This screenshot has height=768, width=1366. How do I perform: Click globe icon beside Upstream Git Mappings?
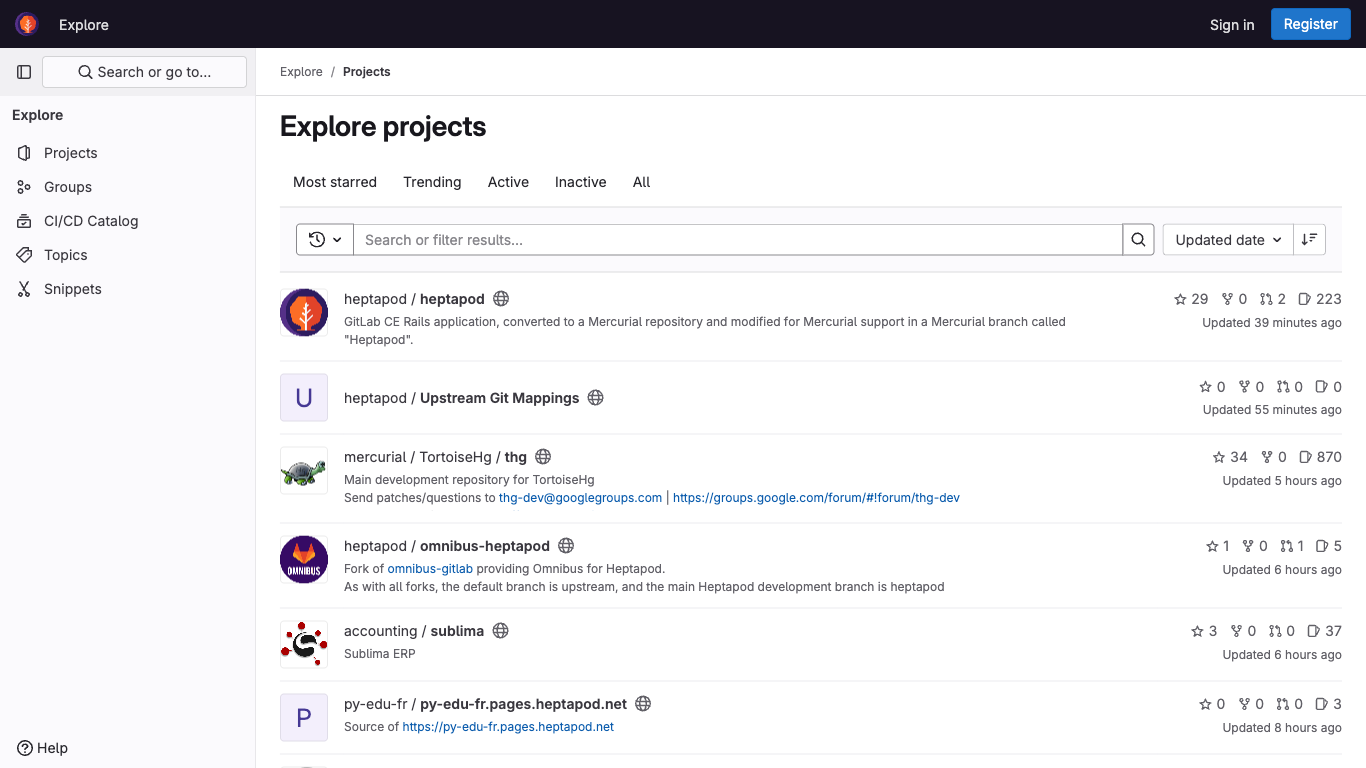[596, 398]
